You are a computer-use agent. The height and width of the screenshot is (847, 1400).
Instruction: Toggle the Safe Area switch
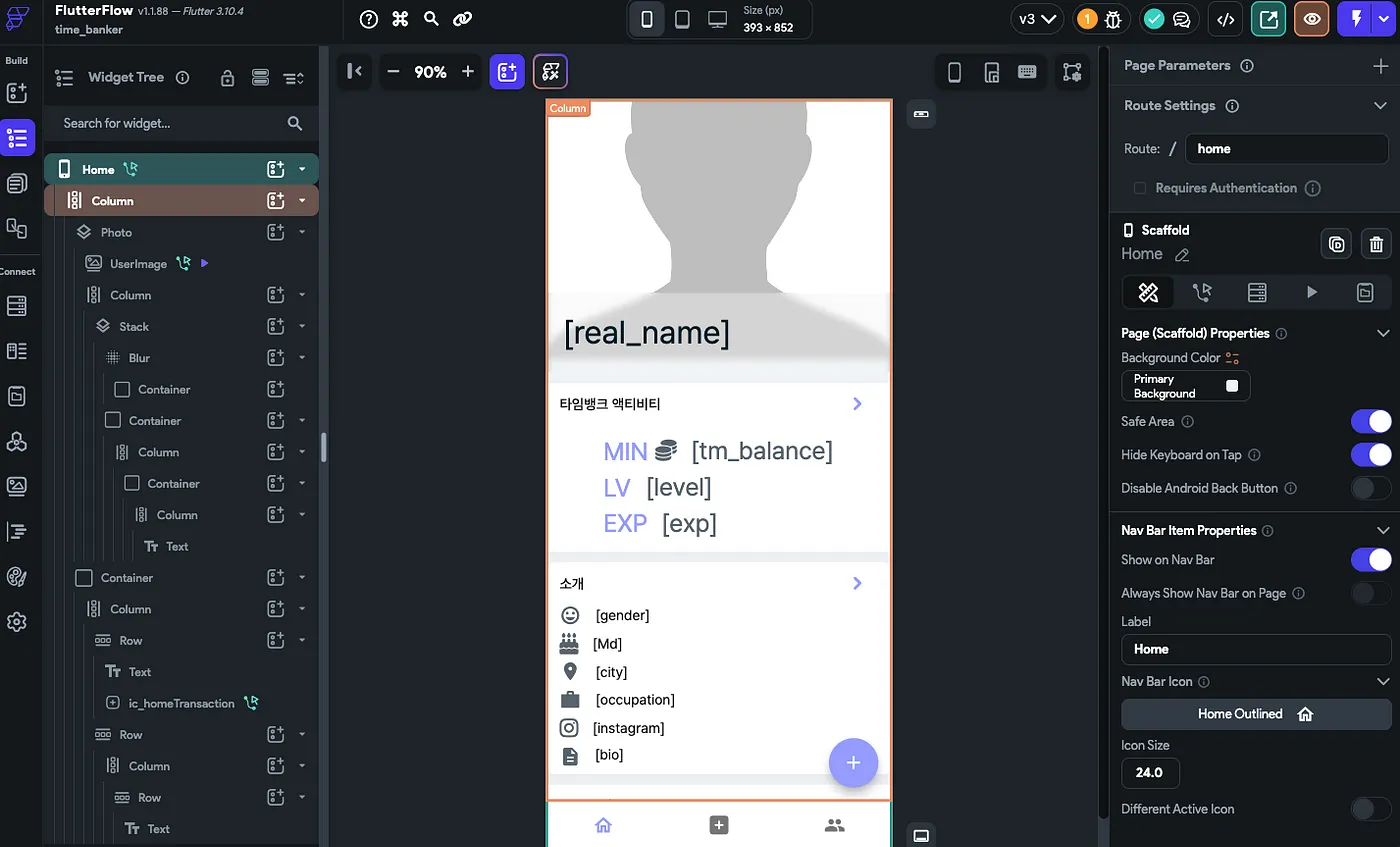pyautogui.click(x=1370, y=421)
